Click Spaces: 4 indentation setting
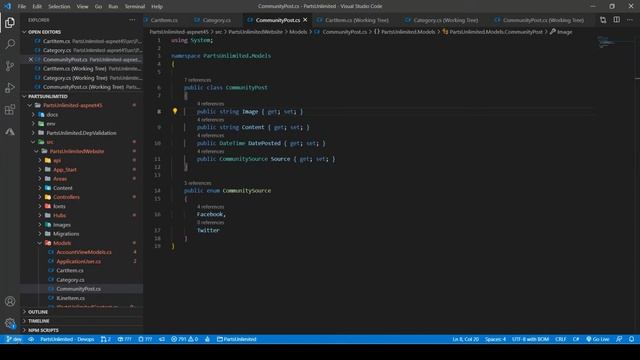This screenshot has height=360, width=640. [495, 339]
